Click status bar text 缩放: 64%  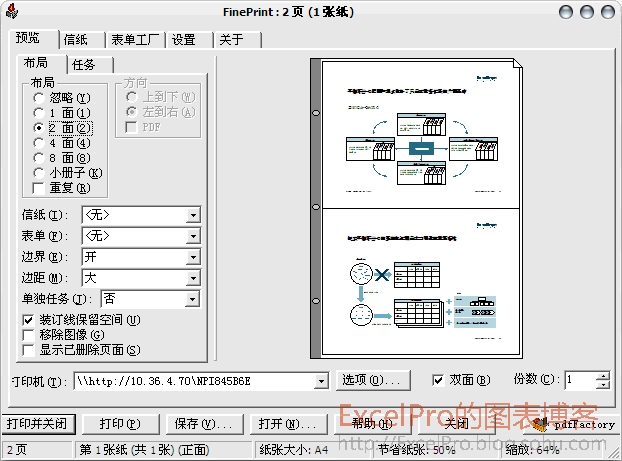coord(532,450)
